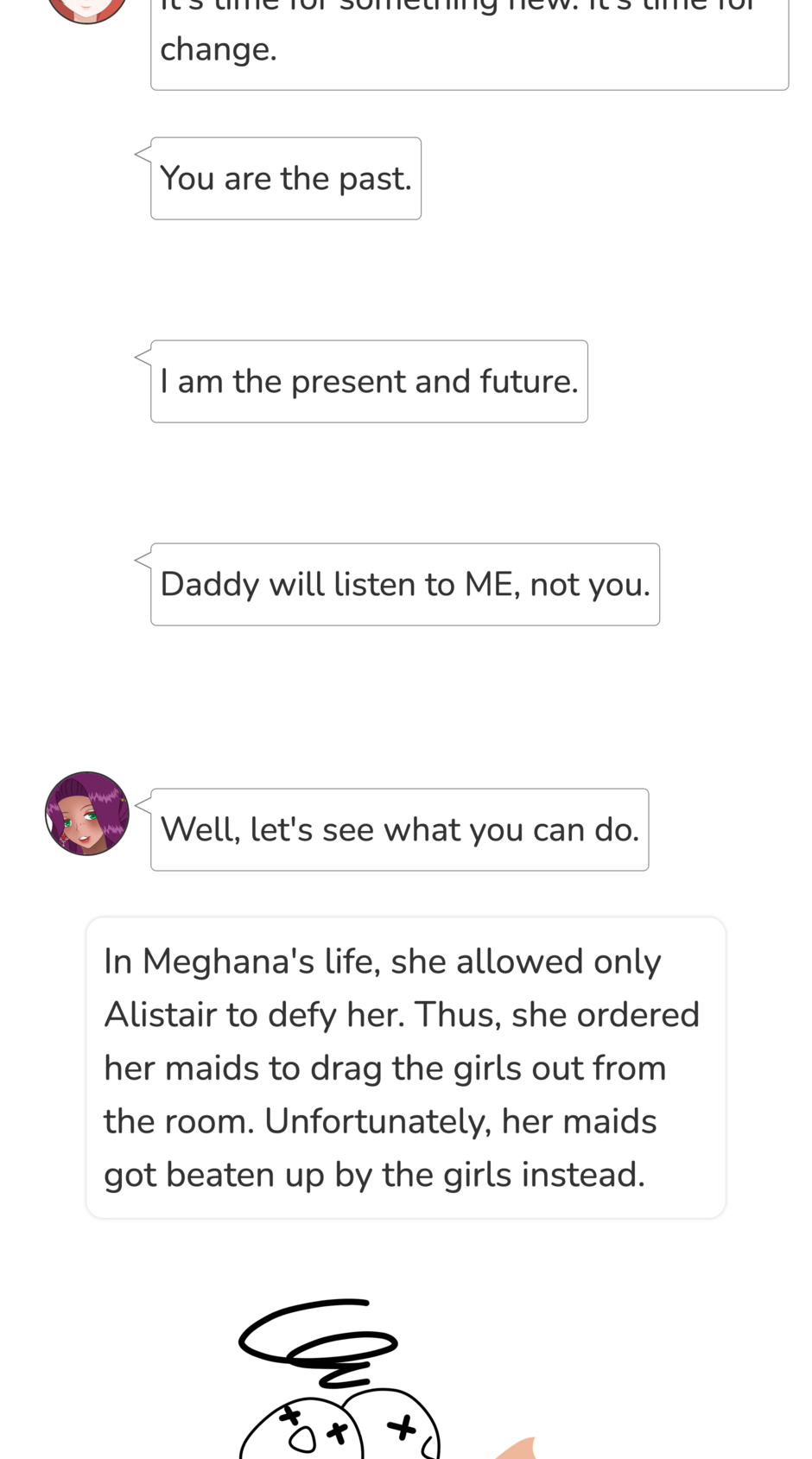Screen dimensions: 812x1459
Task: Tap the red-haired avatar at top
Action: (x=86, y=9)
